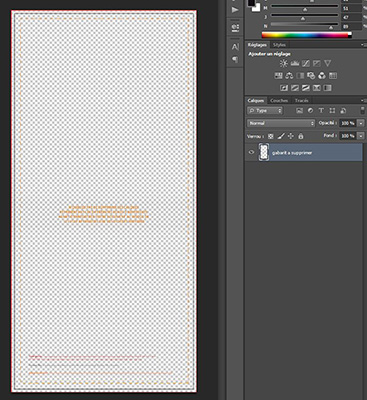Toggle lock transparent pixels
Image resolution: width=367 pixels, height=400 pixels.
pyautogui.click(x=271, y=136)
